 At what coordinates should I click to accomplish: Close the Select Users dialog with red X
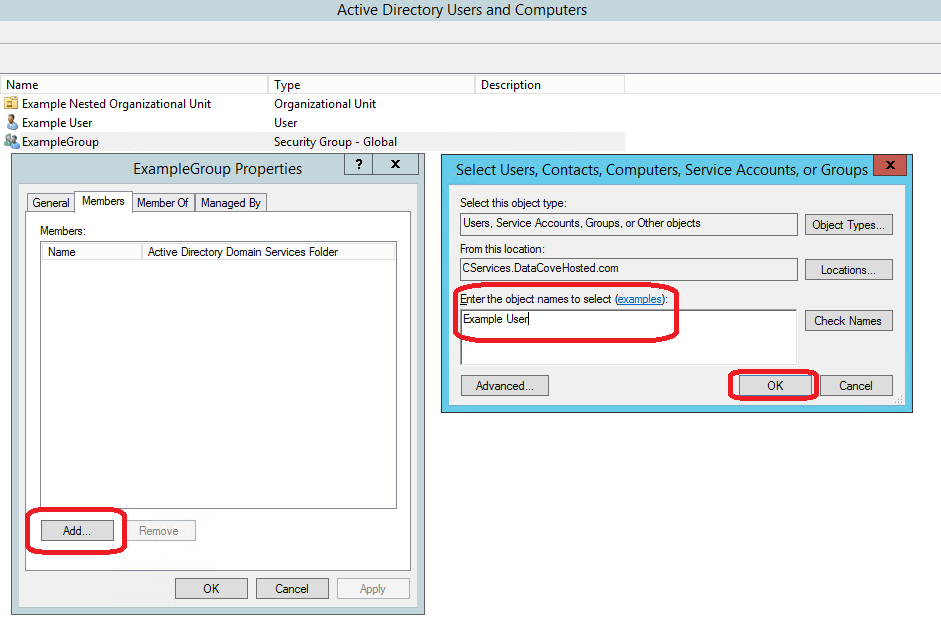pyautogui.click(x=890, y=165)
